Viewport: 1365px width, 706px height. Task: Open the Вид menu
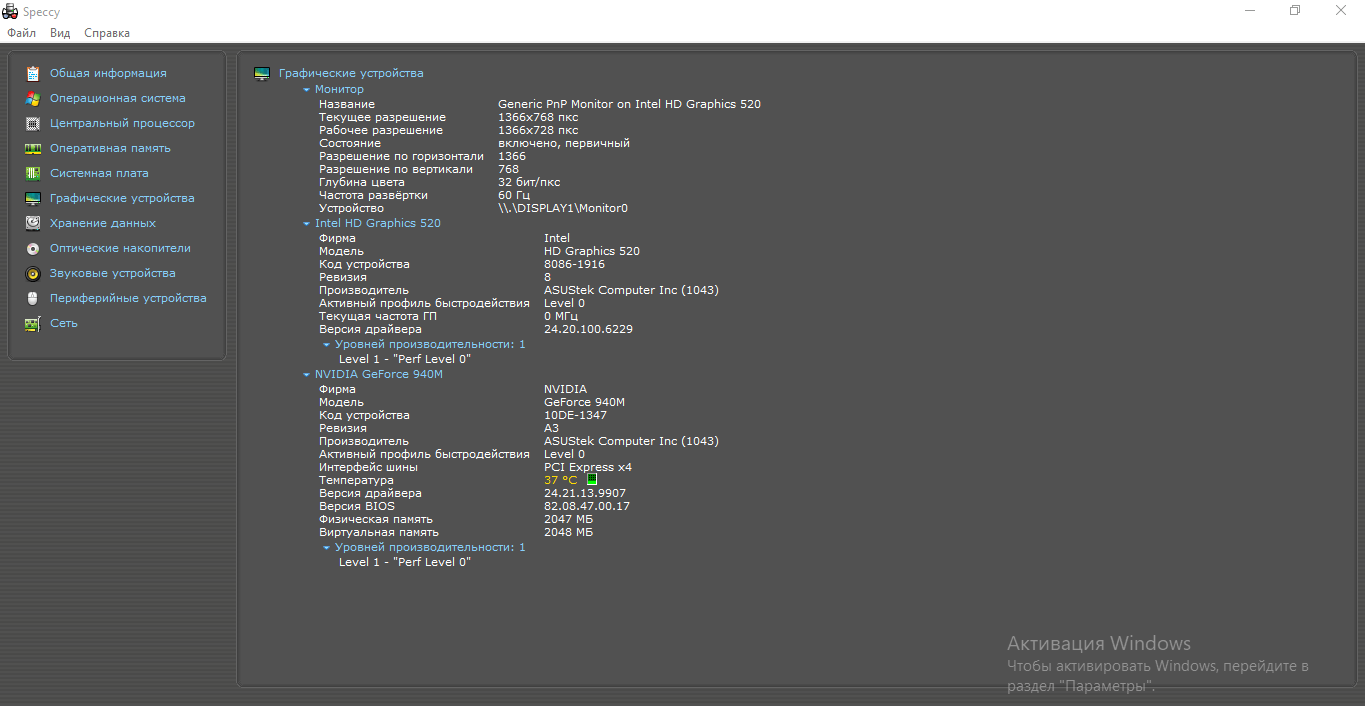coord(60,33)
